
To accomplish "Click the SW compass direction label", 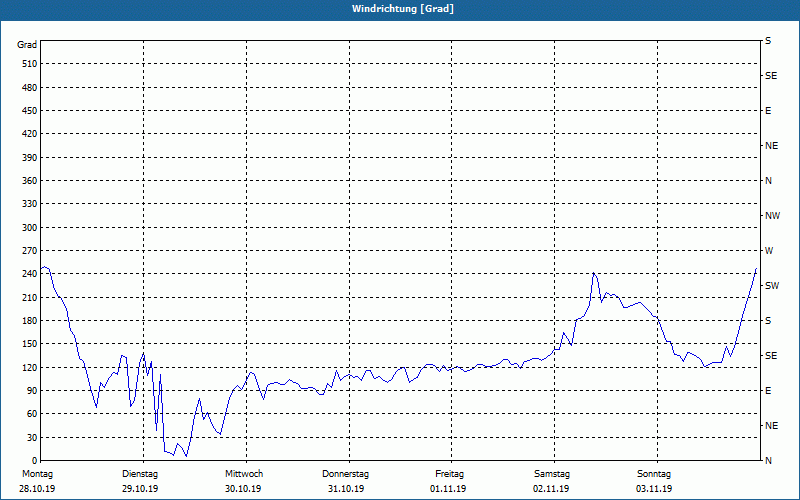I will tap(772, 286).
